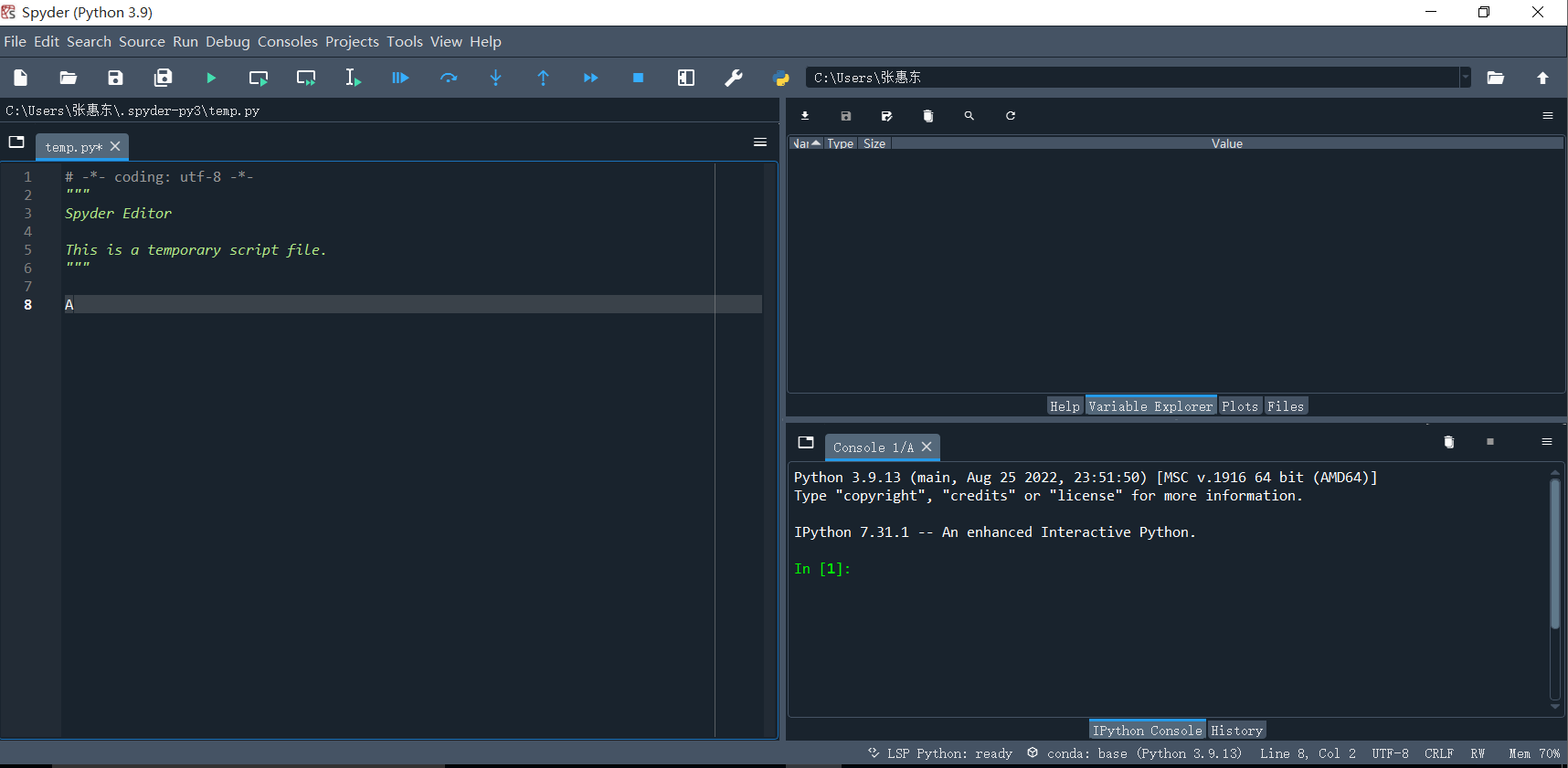Open the File menu
This screenshot has height=768, width=1568.
pos(16,41)
